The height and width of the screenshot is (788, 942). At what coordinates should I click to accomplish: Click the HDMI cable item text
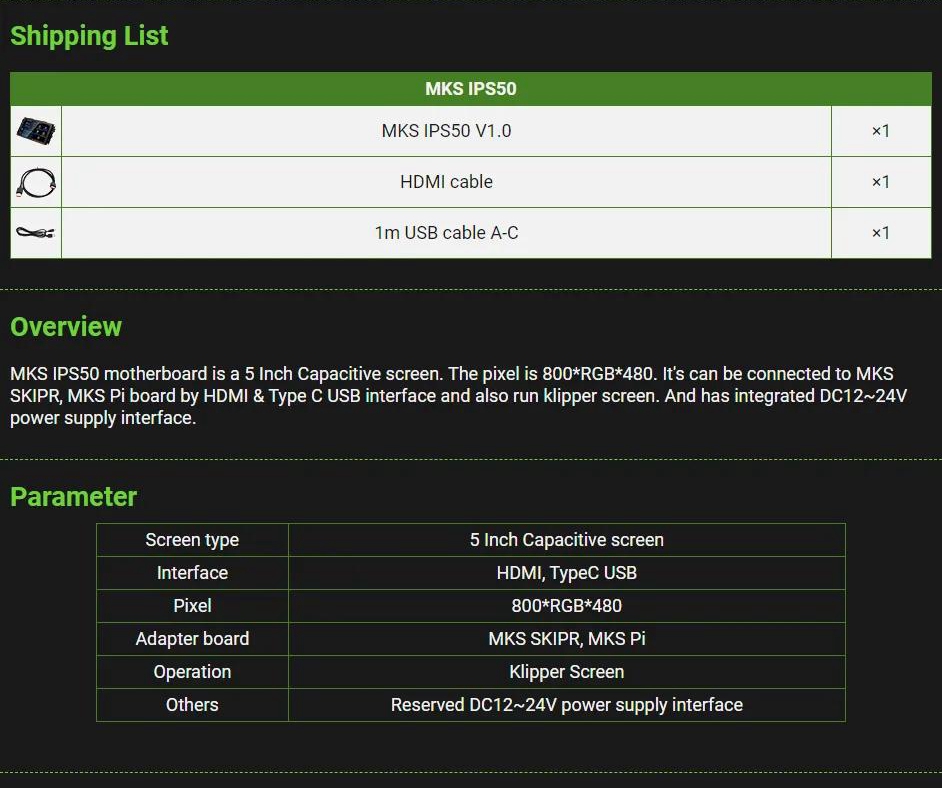click(x=446, y=182)
